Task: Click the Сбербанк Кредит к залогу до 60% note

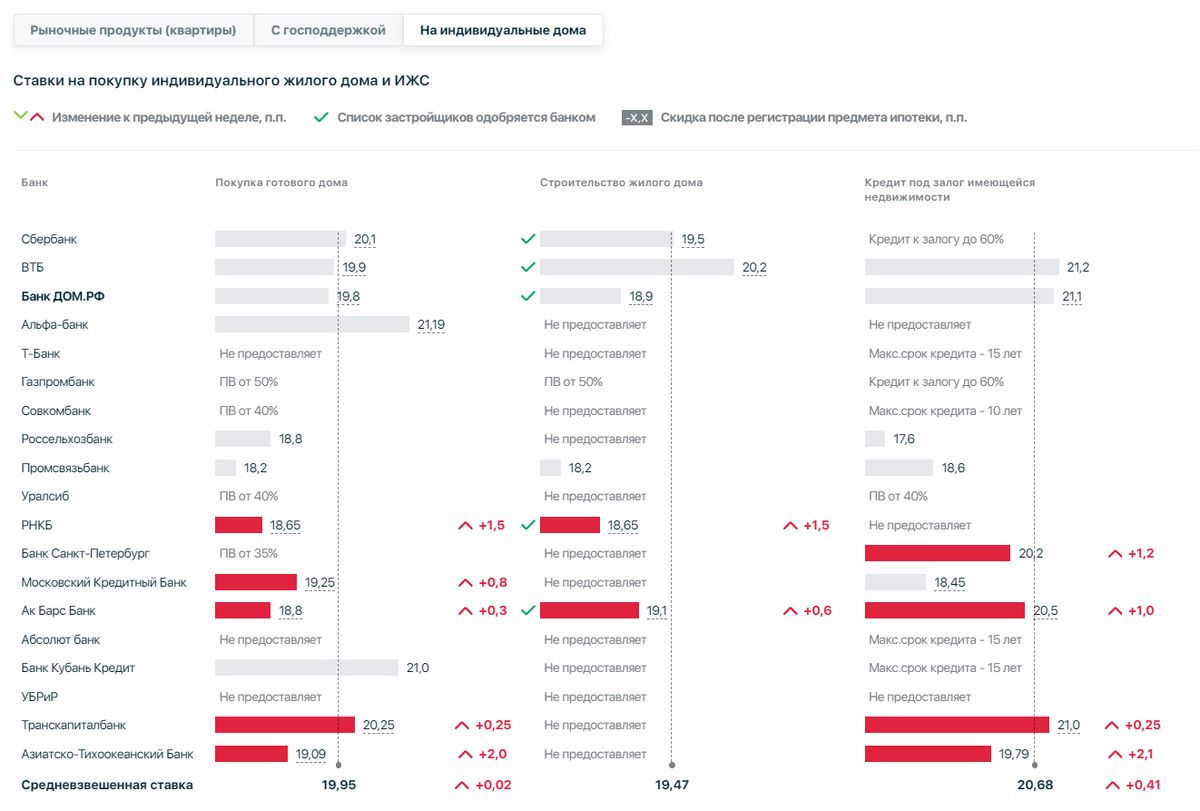Action: click(x=936, y=239)
